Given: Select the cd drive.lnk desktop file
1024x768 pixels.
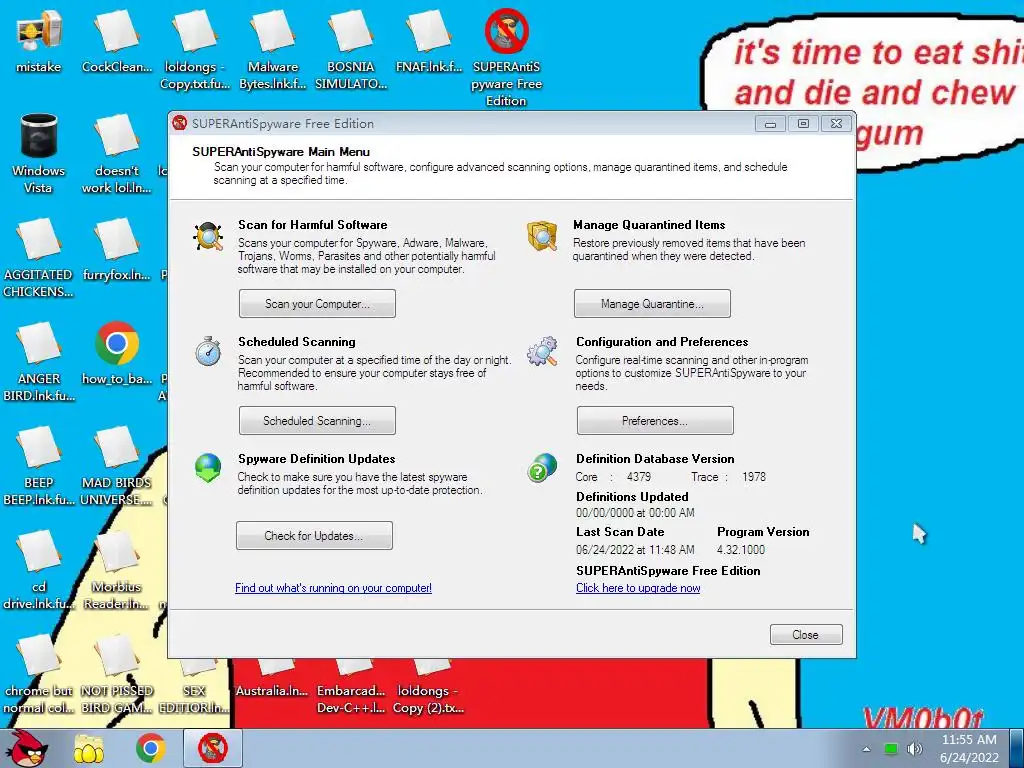Looking at the screenshot, I should [39, 569].
